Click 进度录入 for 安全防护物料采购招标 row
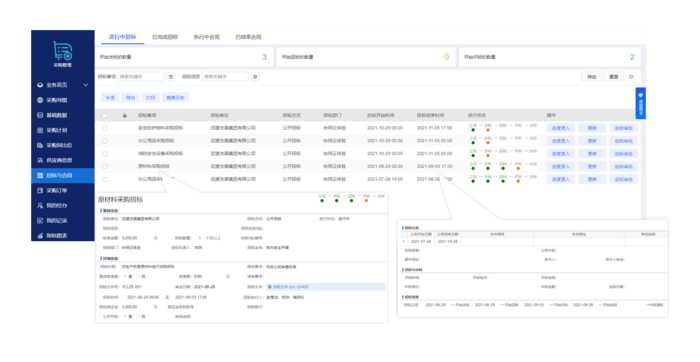 561,128
